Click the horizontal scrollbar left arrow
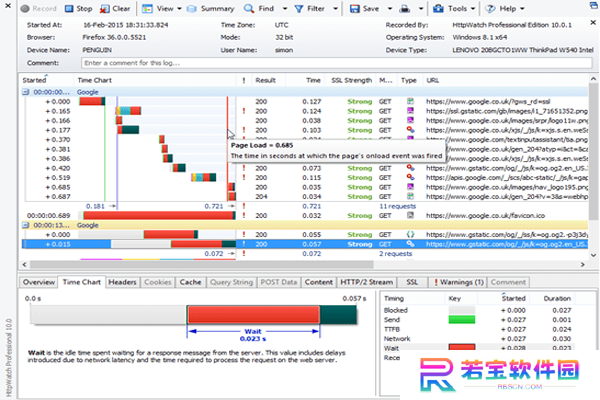The height and width of the screenshot is (400, 600). pos(24,264)
